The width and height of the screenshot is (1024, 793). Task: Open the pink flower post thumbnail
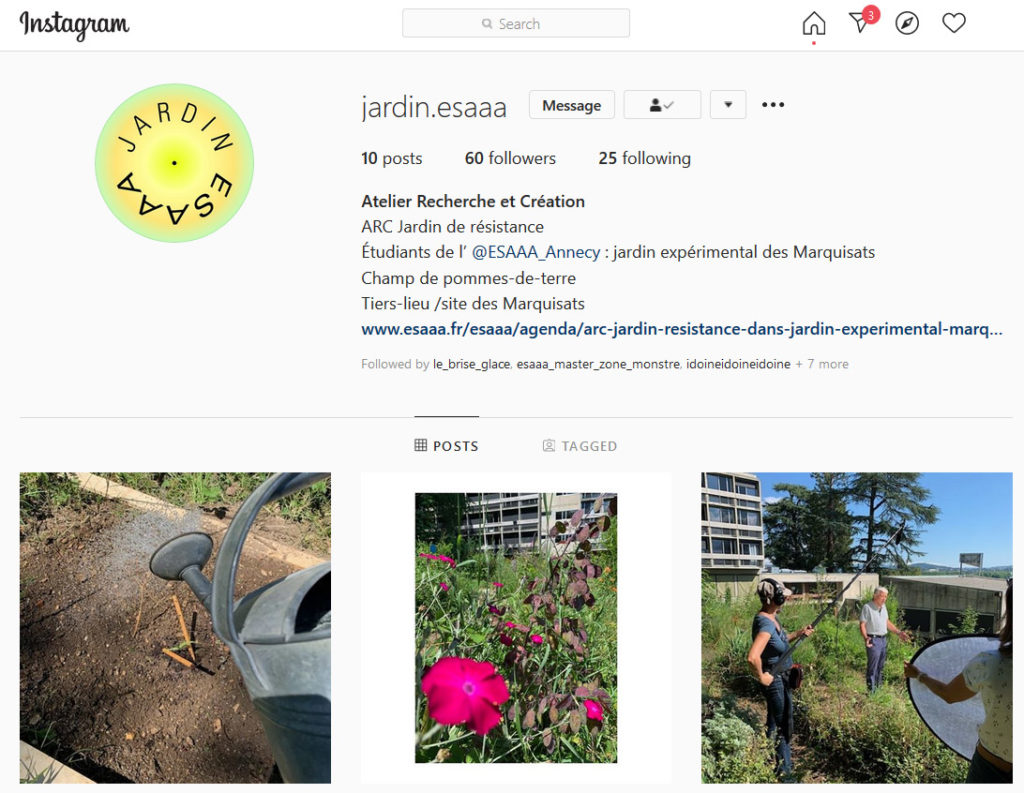516,628
